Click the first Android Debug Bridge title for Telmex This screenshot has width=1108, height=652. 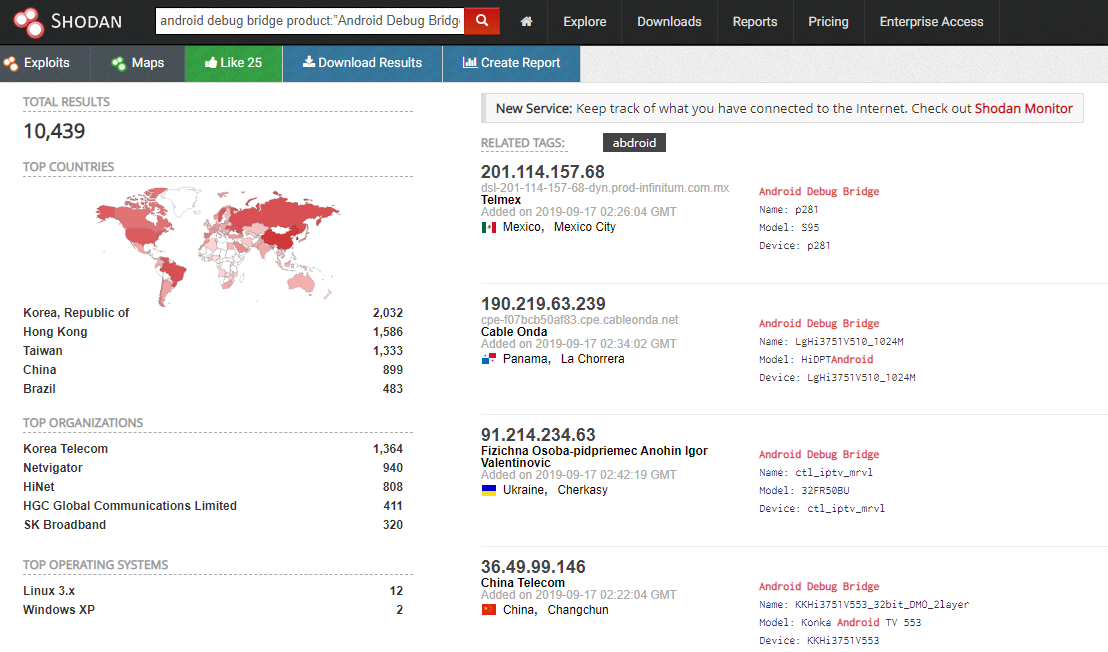(x=819, y=191)
